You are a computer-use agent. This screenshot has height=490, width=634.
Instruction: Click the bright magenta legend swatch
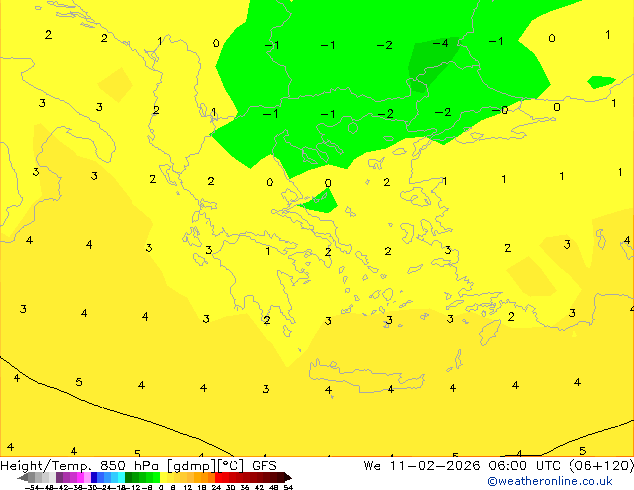click(80, 478)
